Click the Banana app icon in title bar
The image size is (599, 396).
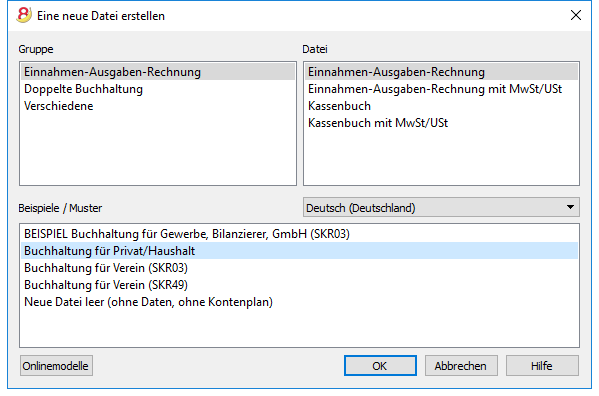(24, 16)
